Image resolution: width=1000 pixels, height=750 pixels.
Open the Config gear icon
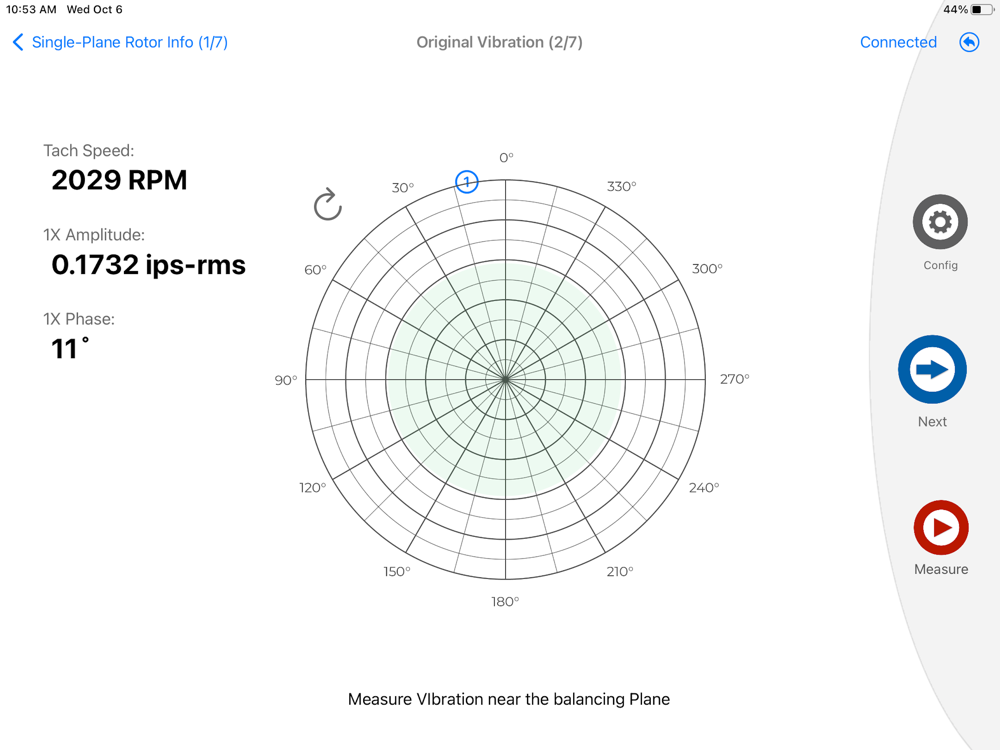[x=940, y=222]
